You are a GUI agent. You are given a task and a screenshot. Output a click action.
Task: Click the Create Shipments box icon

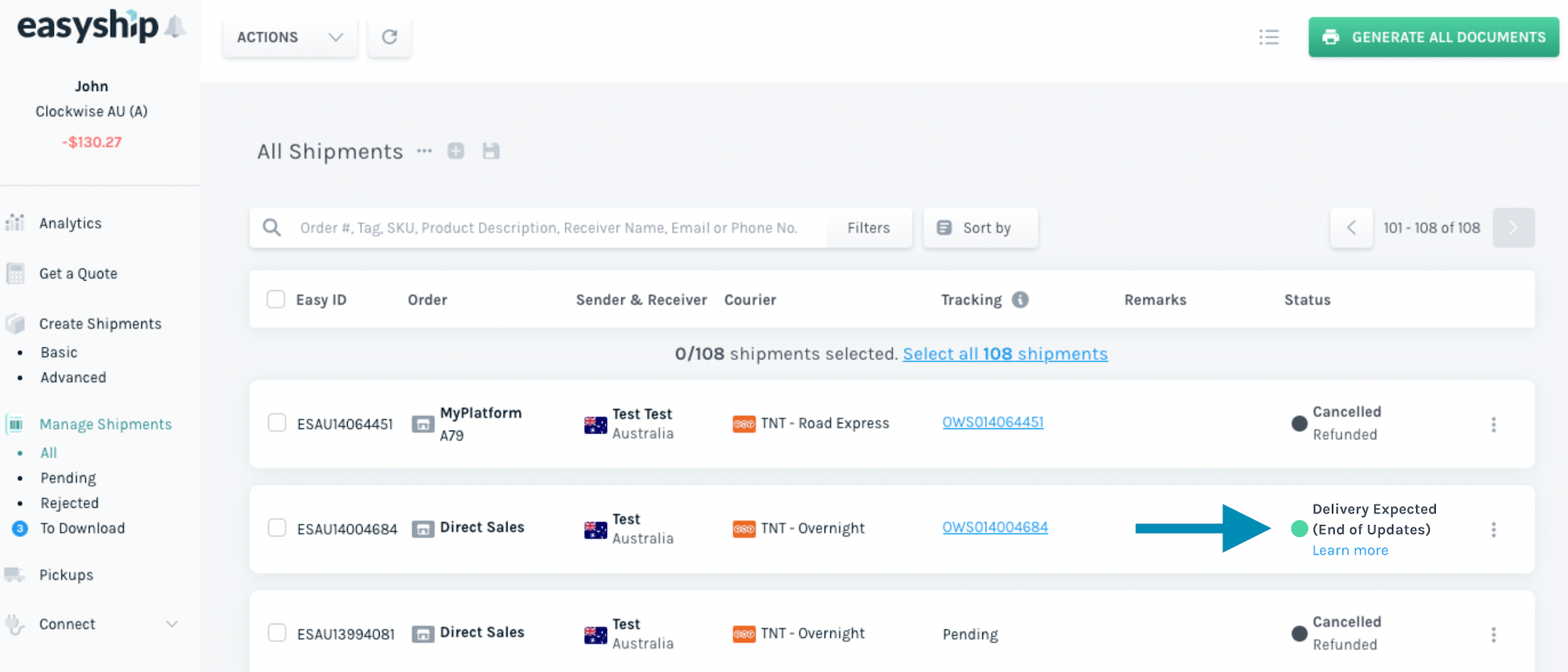click(x=15, y=323)
